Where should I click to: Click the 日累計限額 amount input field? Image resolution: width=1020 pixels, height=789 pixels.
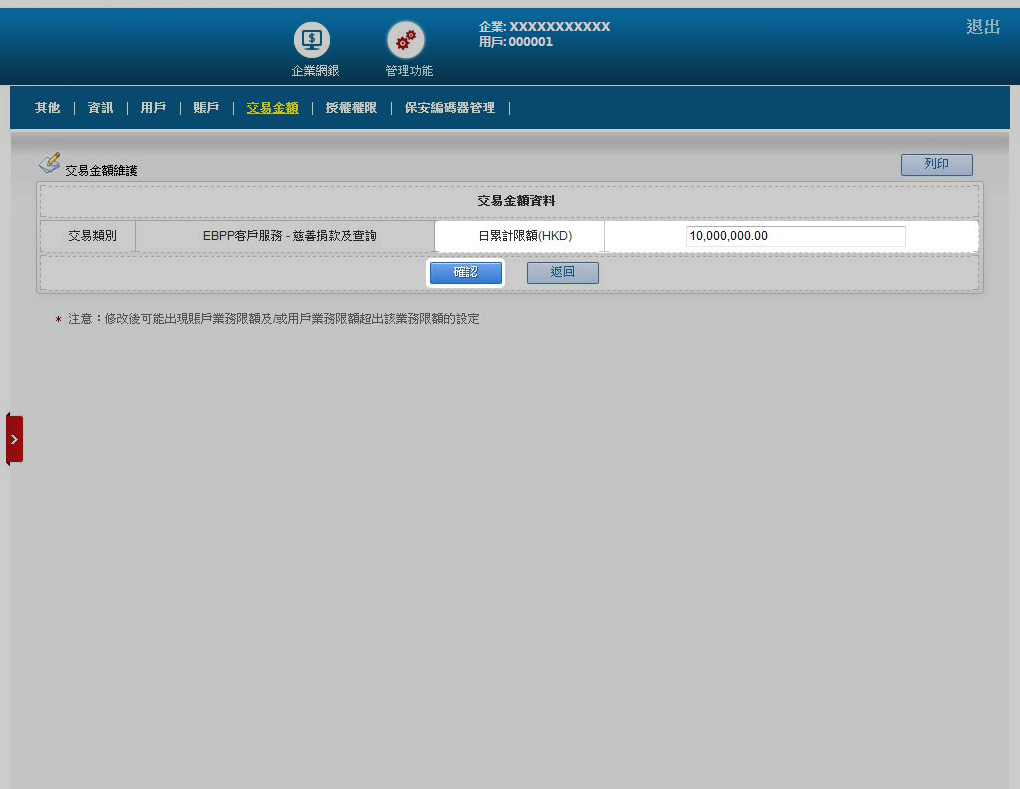[x=795, y=236]
